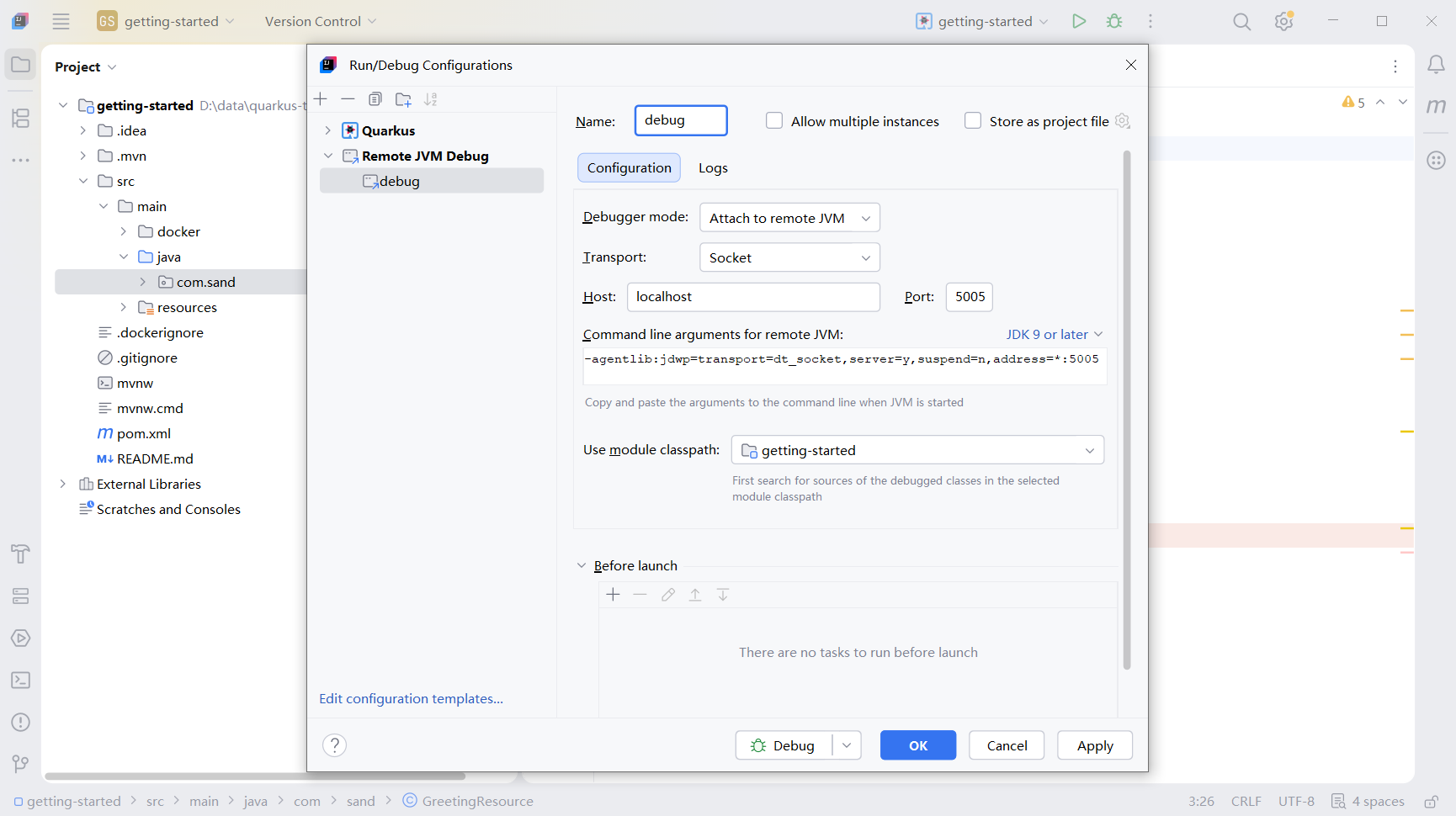Image resolution: width=1456 pixels, height=816 pixels.
Task: Remove selected configuration with minus icon
Action: click(x=348, y=99)
